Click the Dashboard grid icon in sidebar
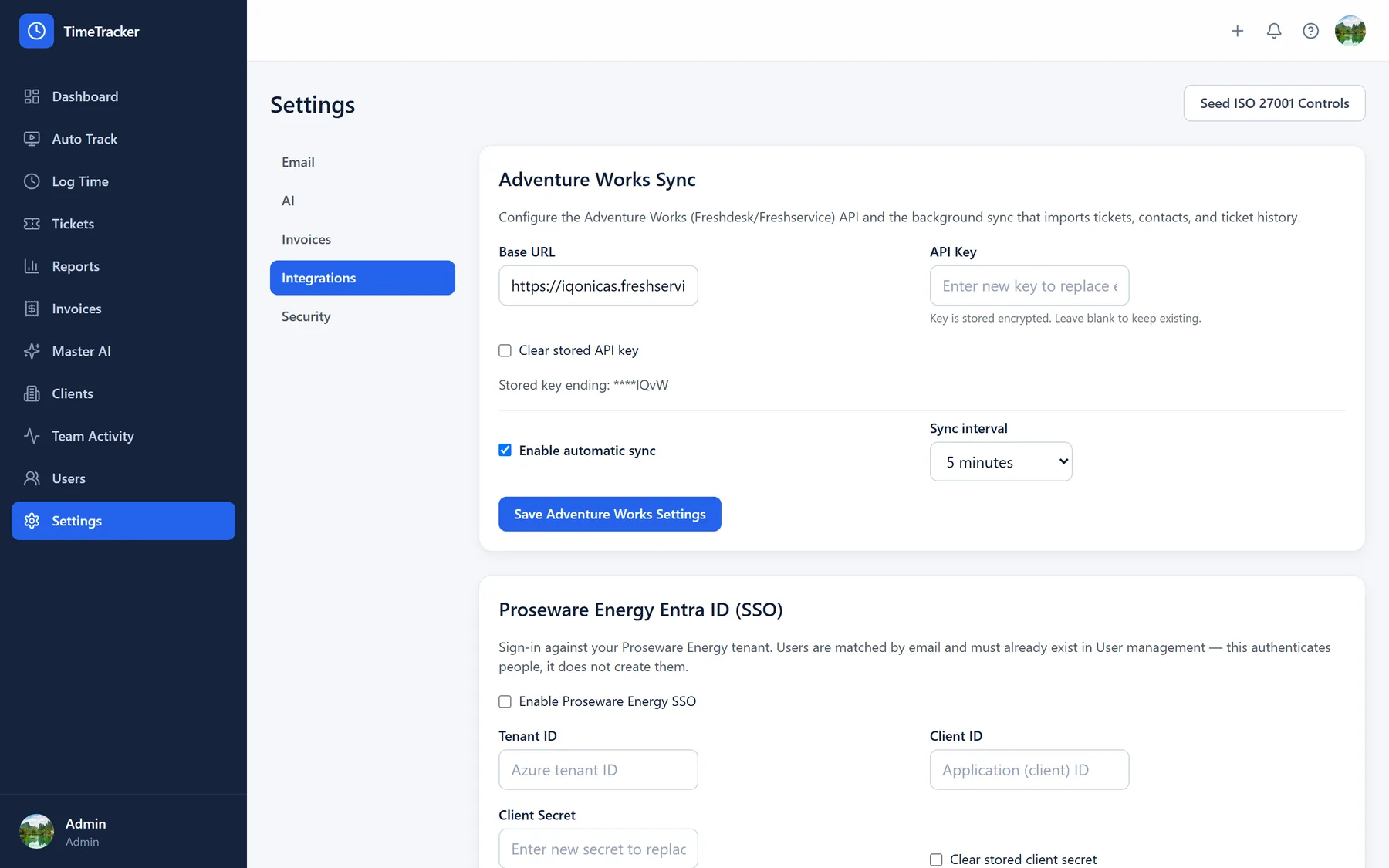Screen dimensions: 1389x868 32,96
